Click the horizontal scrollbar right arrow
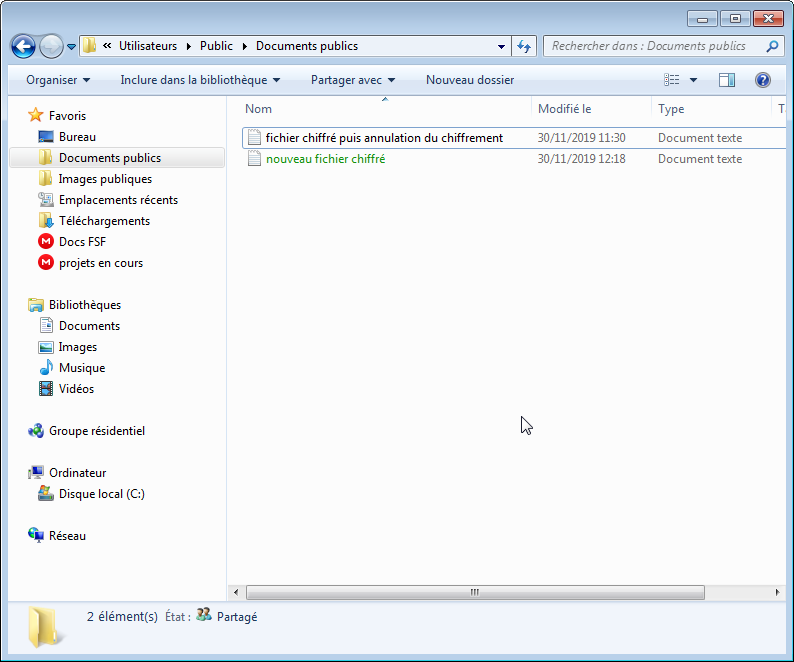The height and width of the screenshot is (662, 794). point(777,592)
